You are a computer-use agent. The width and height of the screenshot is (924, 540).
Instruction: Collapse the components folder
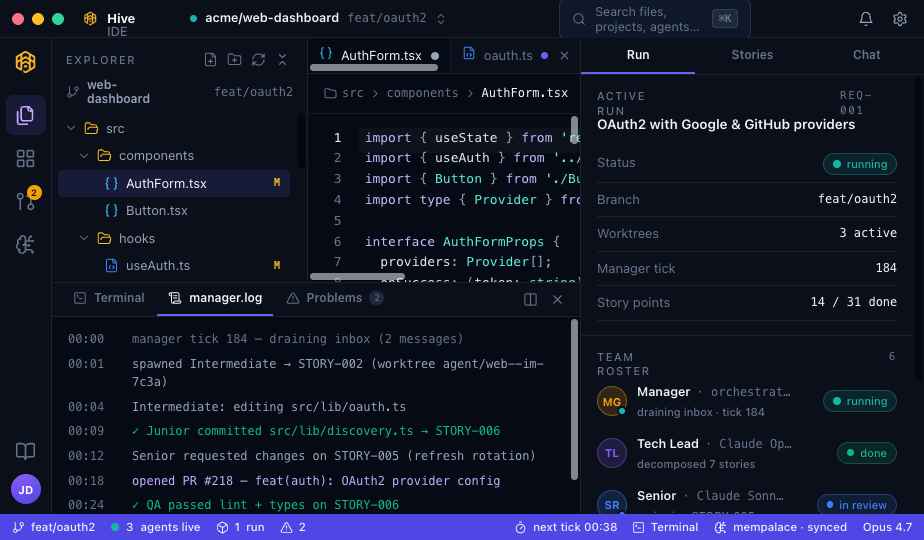[84, 156]
